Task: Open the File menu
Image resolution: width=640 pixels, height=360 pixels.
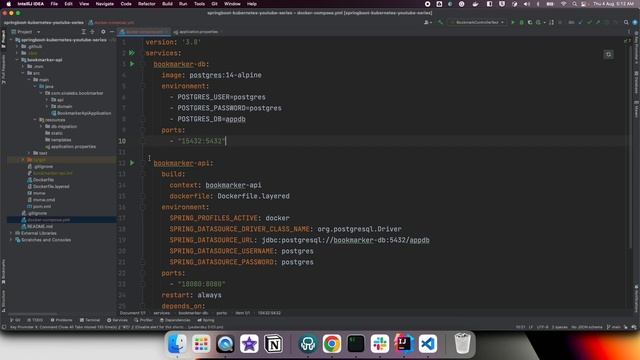Action: 54,4
